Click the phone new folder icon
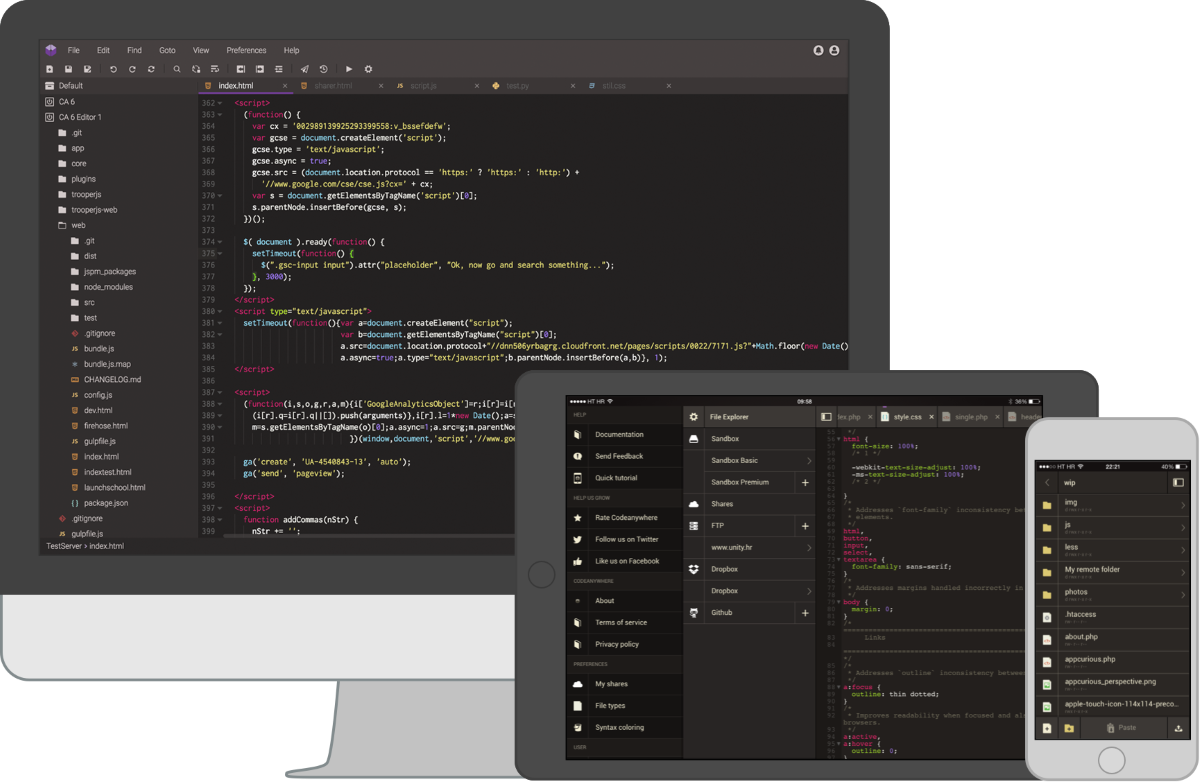Viewport: 1200px width, 782px height. click(1069, 727)
